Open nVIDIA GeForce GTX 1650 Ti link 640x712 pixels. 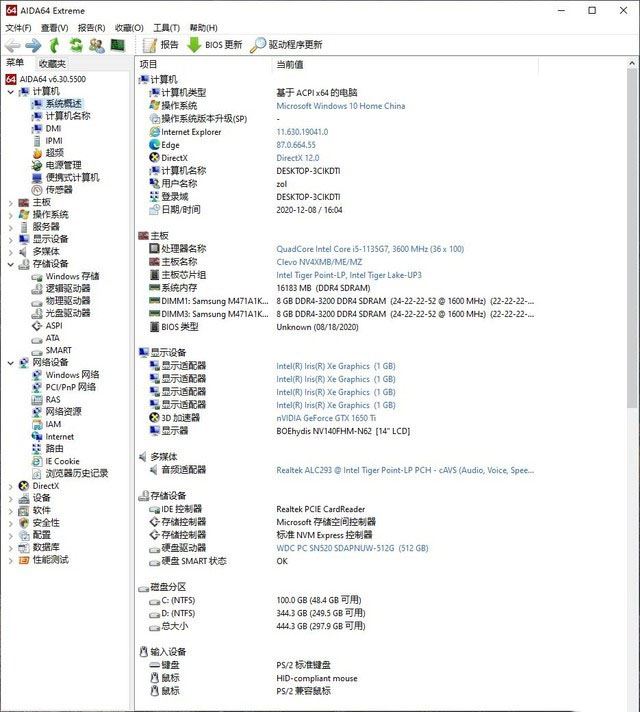[x=326, y=418]
